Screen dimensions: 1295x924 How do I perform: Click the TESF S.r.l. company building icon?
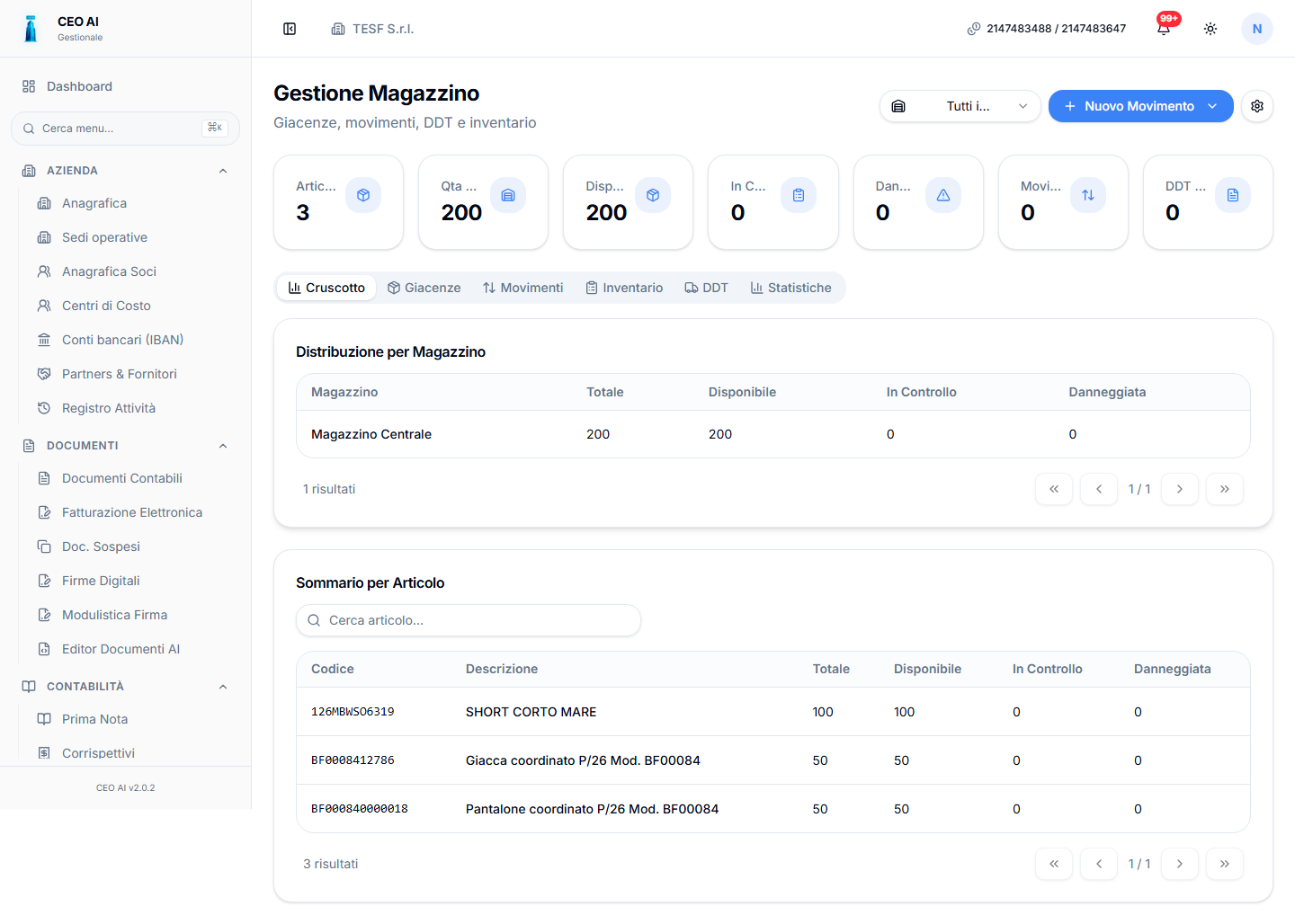338,29
